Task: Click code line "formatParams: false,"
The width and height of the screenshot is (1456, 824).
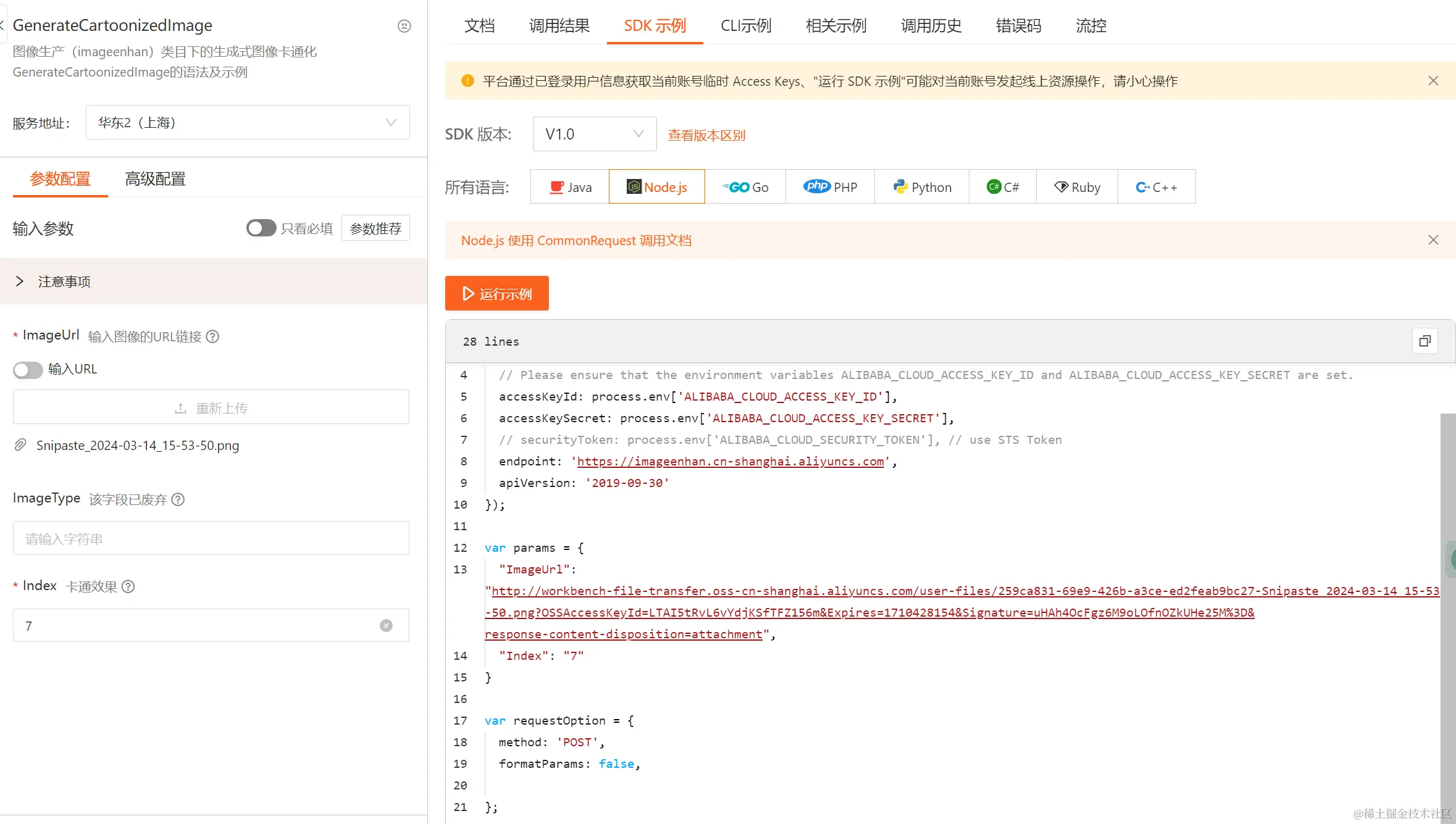Action: pyautogui.click(x=569, y=764)
